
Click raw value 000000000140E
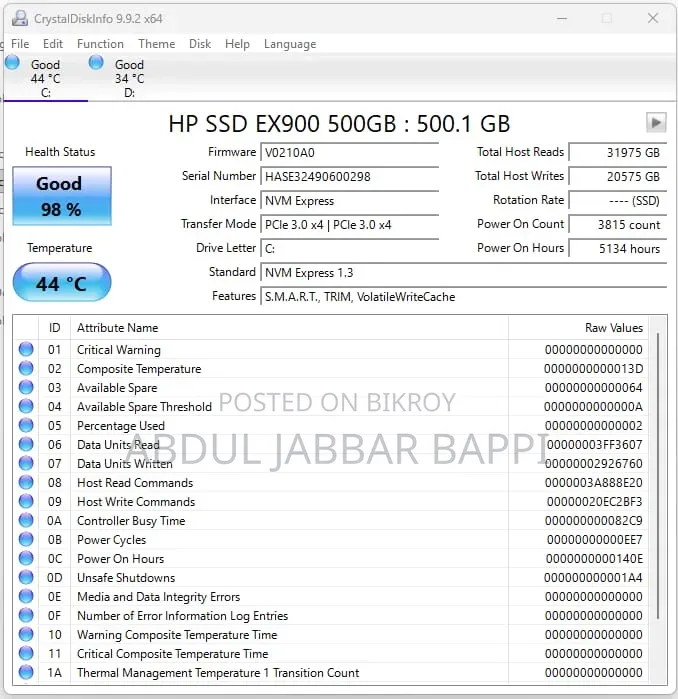coord(594,559)
